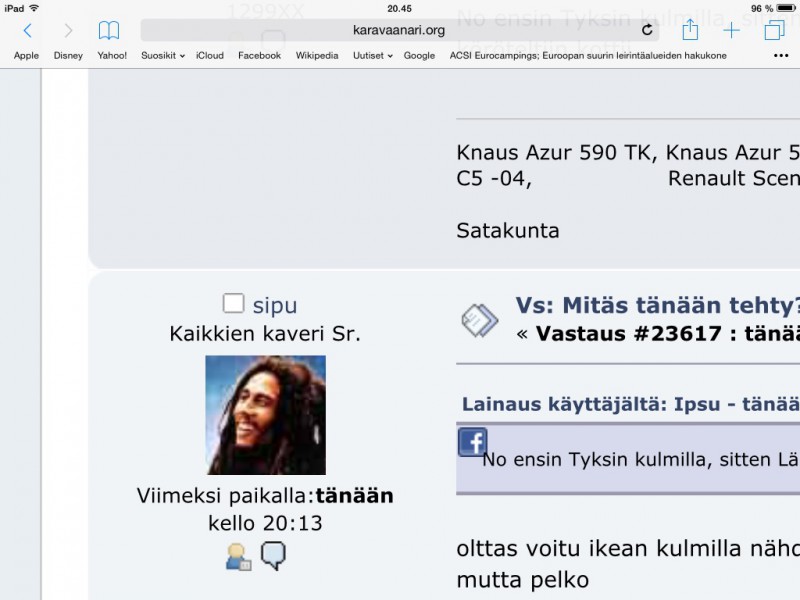Send private message via speech bubble icon
The image size is (800, 600).
(273, 555)
